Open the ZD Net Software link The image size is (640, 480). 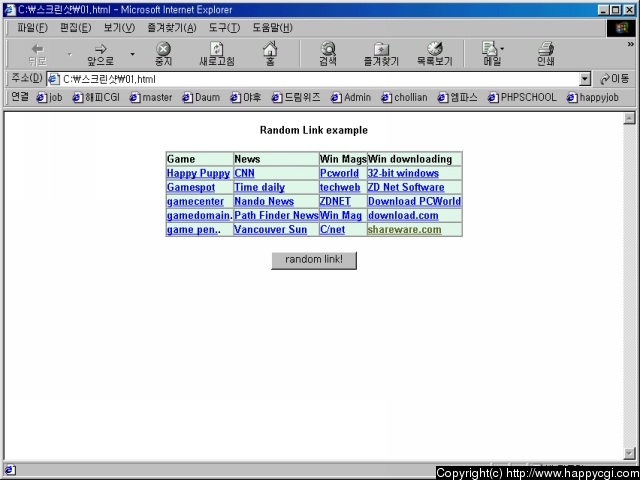pos(406,187)
